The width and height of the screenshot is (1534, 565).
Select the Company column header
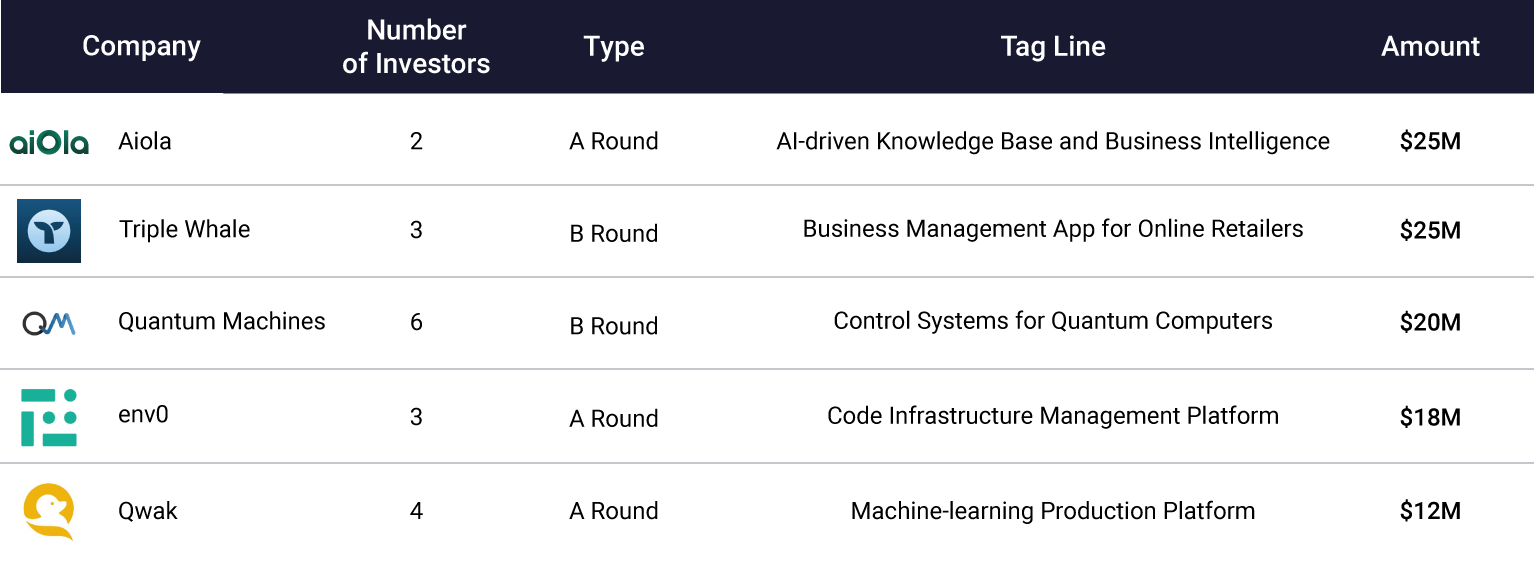pyautogui.click(x=141, y=46)
